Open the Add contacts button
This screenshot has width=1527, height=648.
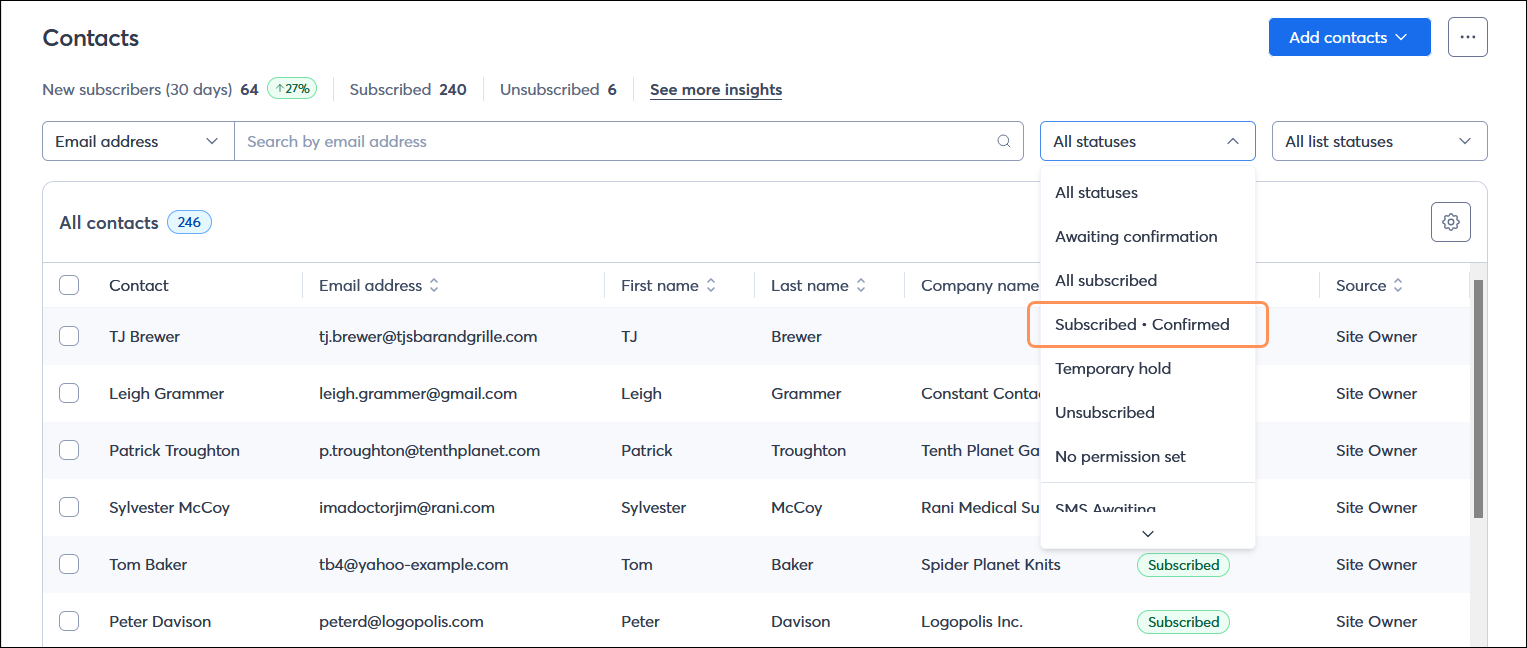tap(1349, 36)
